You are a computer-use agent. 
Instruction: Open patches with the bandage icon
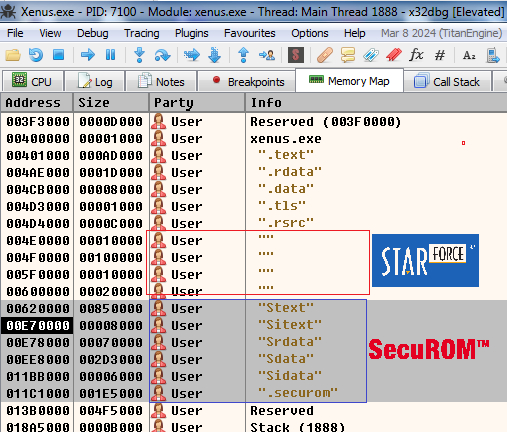click(x=325, y=55)
